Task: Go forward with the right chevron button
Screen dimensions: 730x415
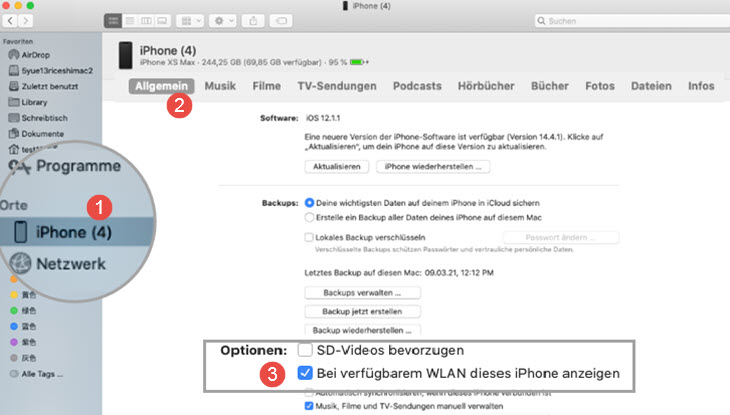Action: pyautogui.click(x=26, y=21)
